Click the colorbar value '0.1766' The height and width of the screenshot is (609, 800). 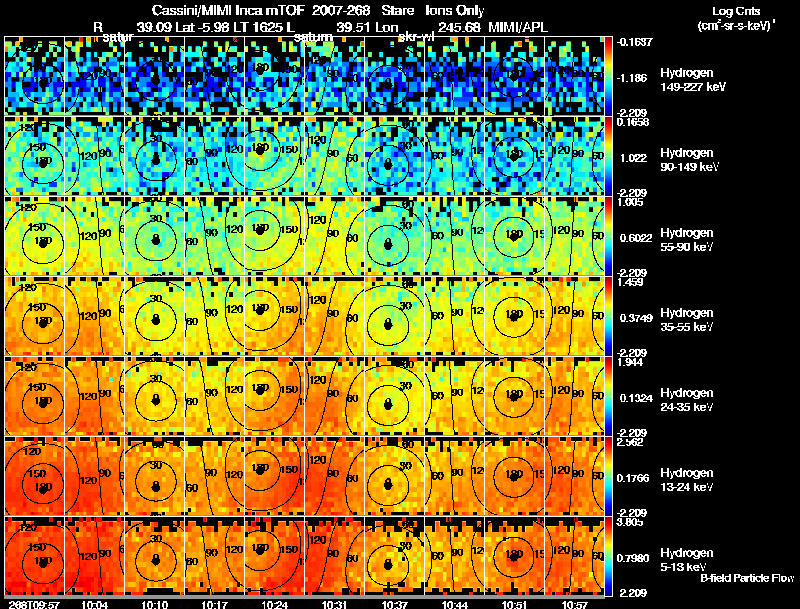633,478
